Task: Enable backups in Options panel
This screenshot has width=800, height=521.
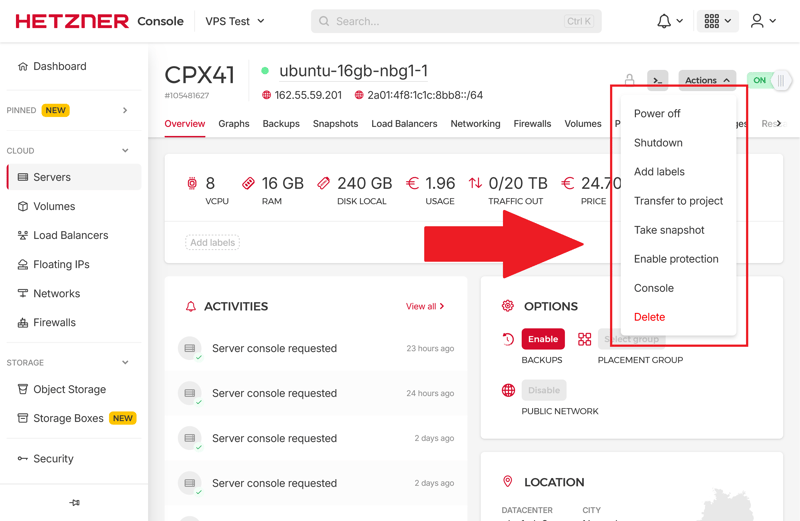Action: tap(542, 339)
